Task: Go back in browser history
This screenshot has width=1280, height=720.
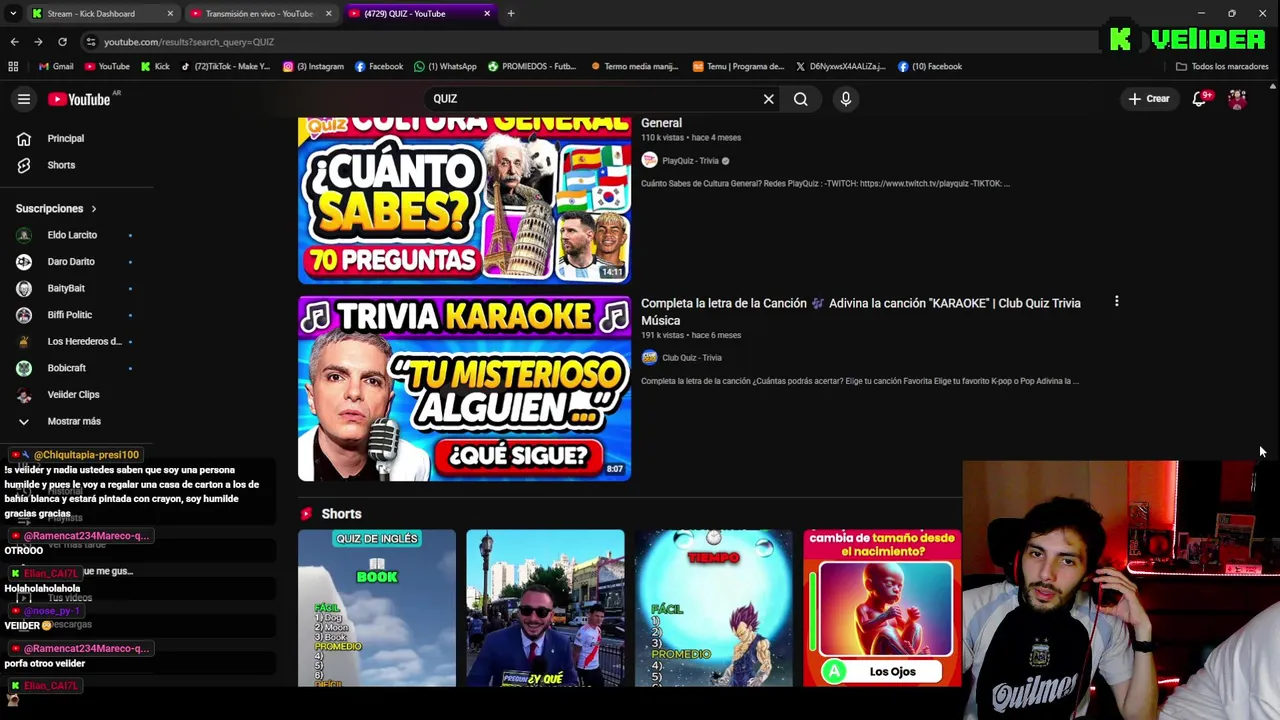Action: [x=14, y=42]
